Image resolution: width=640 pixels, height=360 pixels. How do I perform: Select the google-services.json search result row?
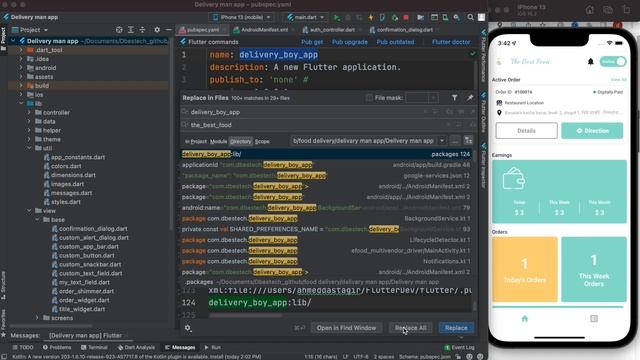point(327,176)
